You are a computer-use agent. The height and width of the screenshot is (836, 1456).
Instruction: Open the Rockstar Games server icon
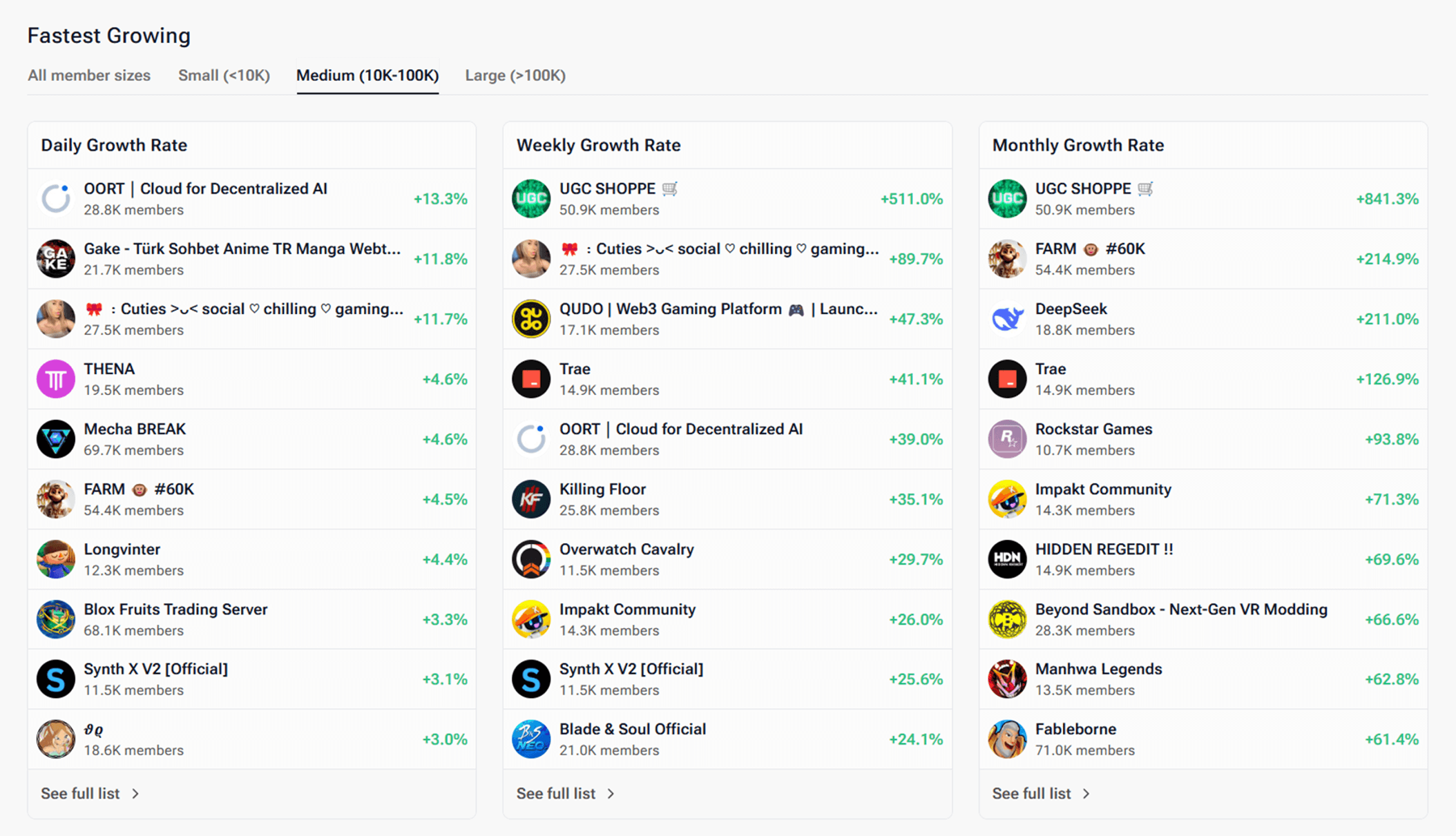click(1008, 439)
